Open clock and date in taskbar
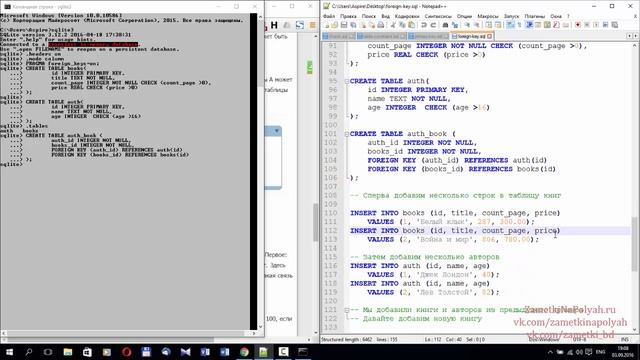This screenshot has width=640, height=360. tap(622, 352)
